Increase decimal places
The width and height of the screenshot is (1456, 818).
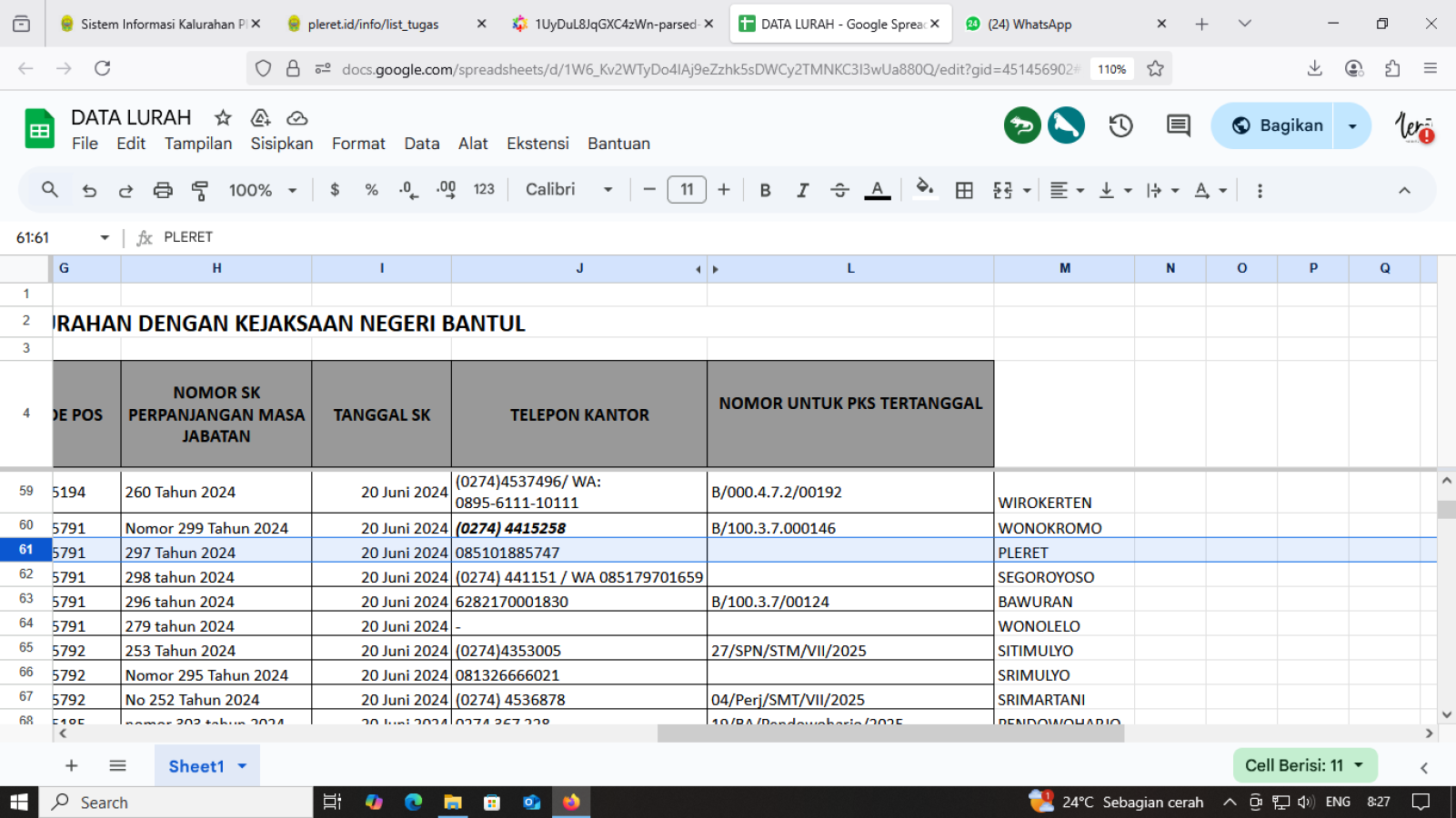(446, 190)
